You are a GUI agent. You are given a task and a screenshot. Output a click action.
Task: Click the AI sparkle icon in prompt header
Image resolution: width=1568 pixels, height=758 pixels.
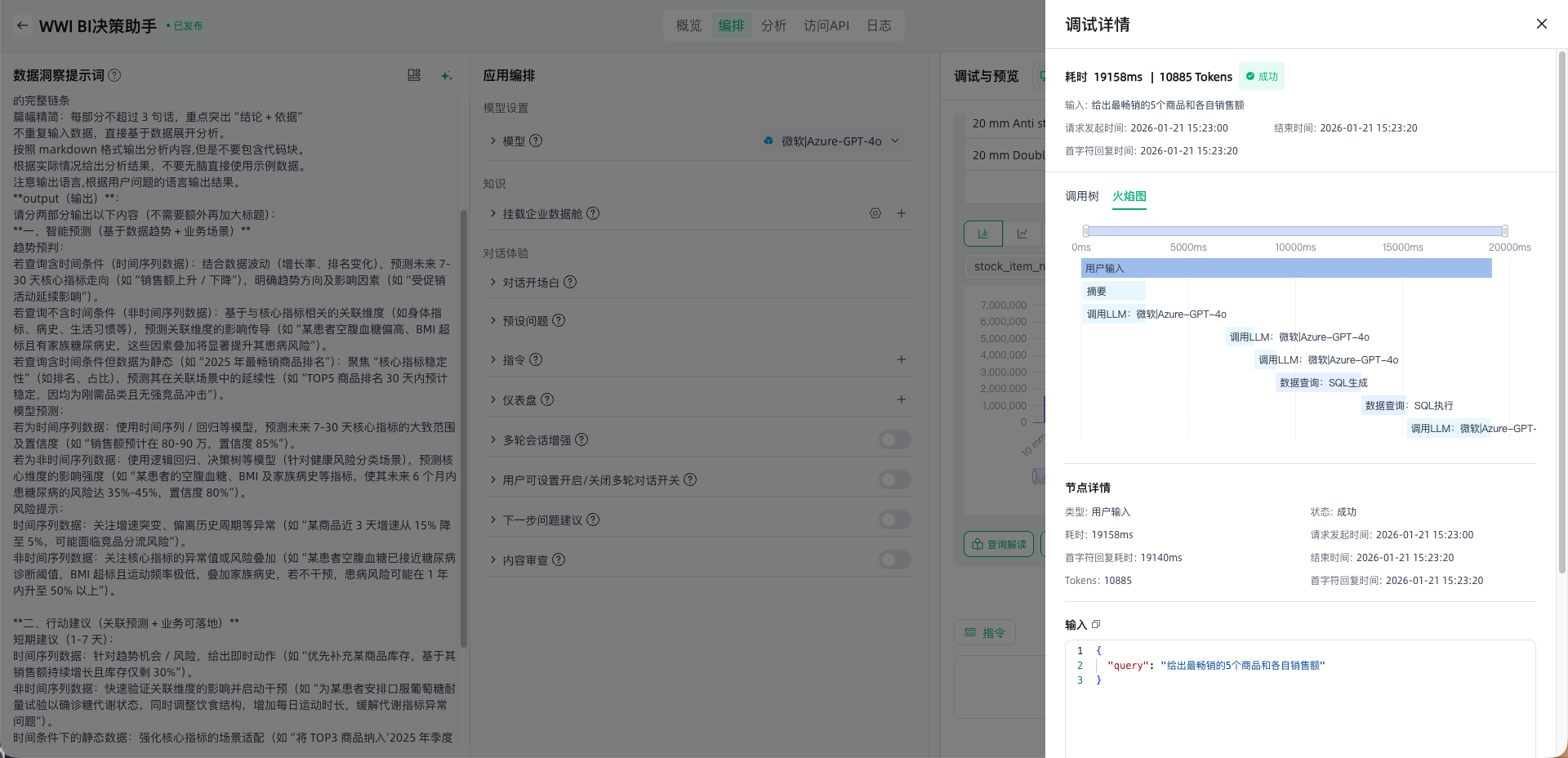(446, 75)
